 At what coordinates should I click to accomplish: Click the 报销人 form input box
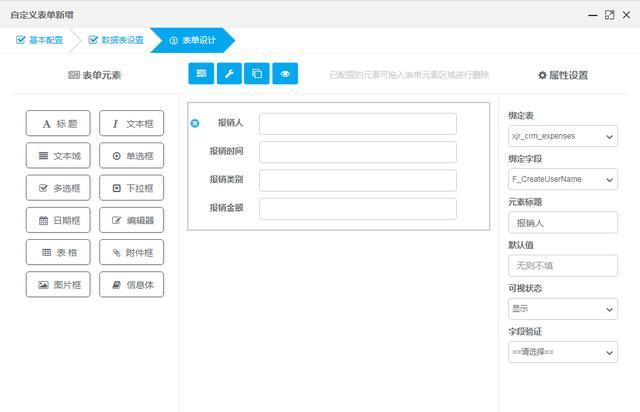[358, 124]
